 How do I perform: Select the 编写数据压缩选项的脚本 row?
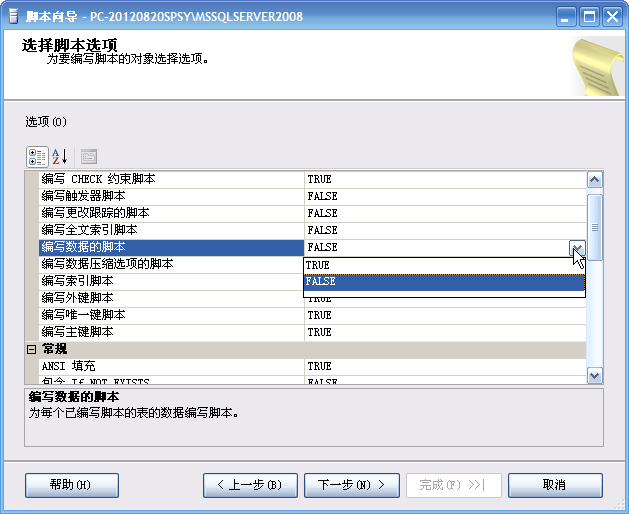tap(172, 264)
